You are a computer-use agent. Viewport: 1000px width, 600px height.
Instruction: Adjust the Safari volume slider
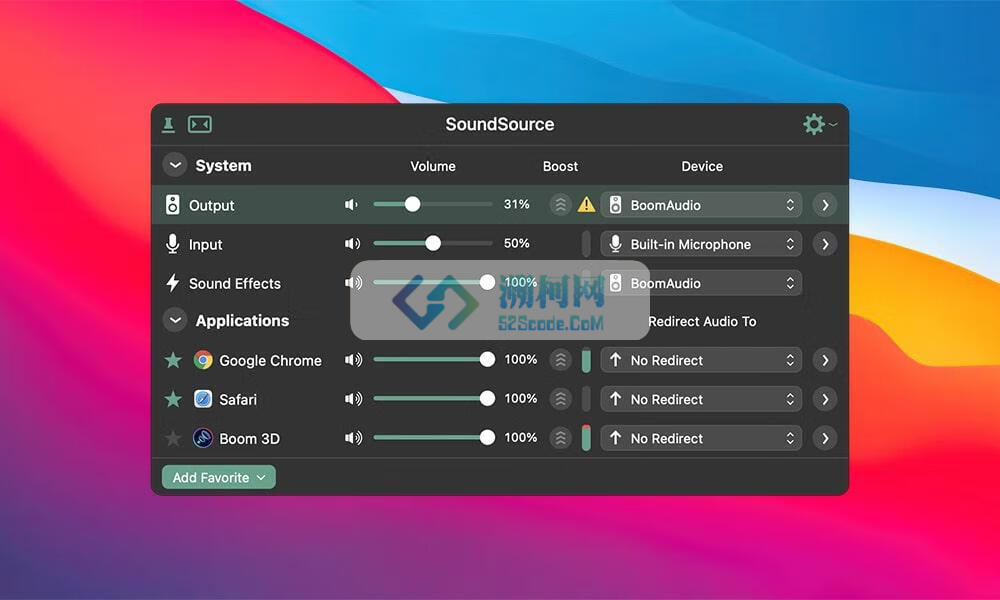coord(434,399)
